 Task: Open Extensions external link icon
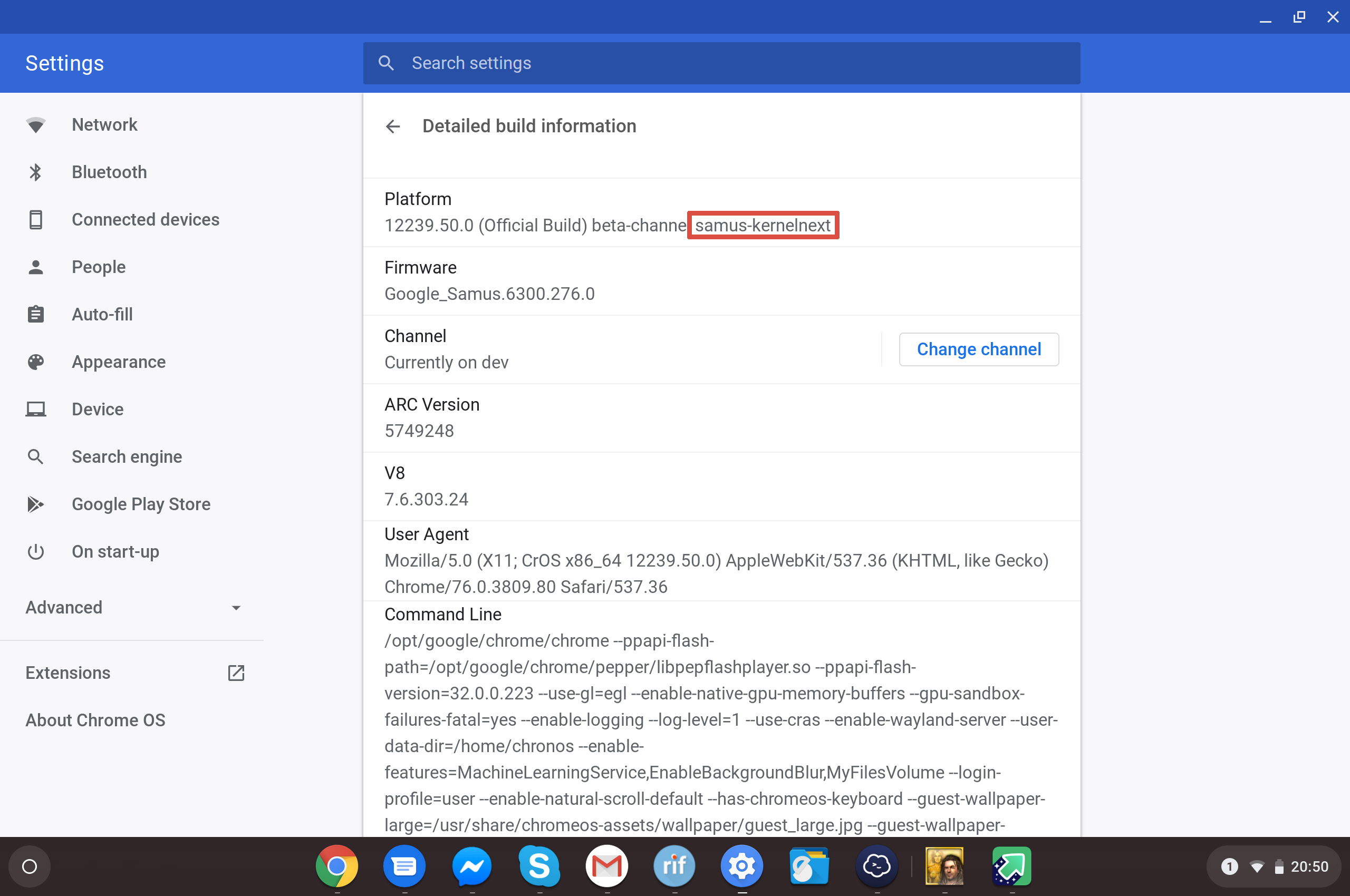[x=236, y=673]
